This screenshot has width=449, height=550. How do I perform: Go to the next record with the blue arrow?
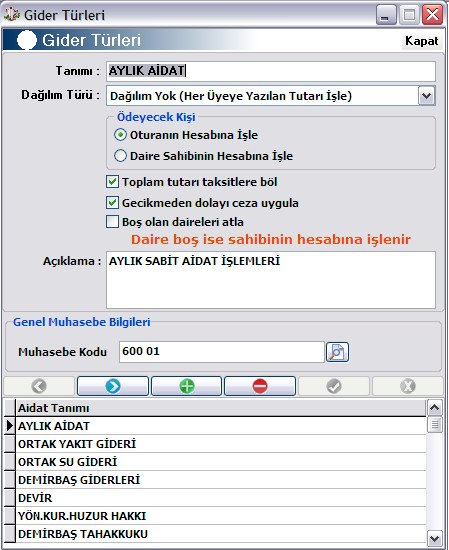[113, 386]
